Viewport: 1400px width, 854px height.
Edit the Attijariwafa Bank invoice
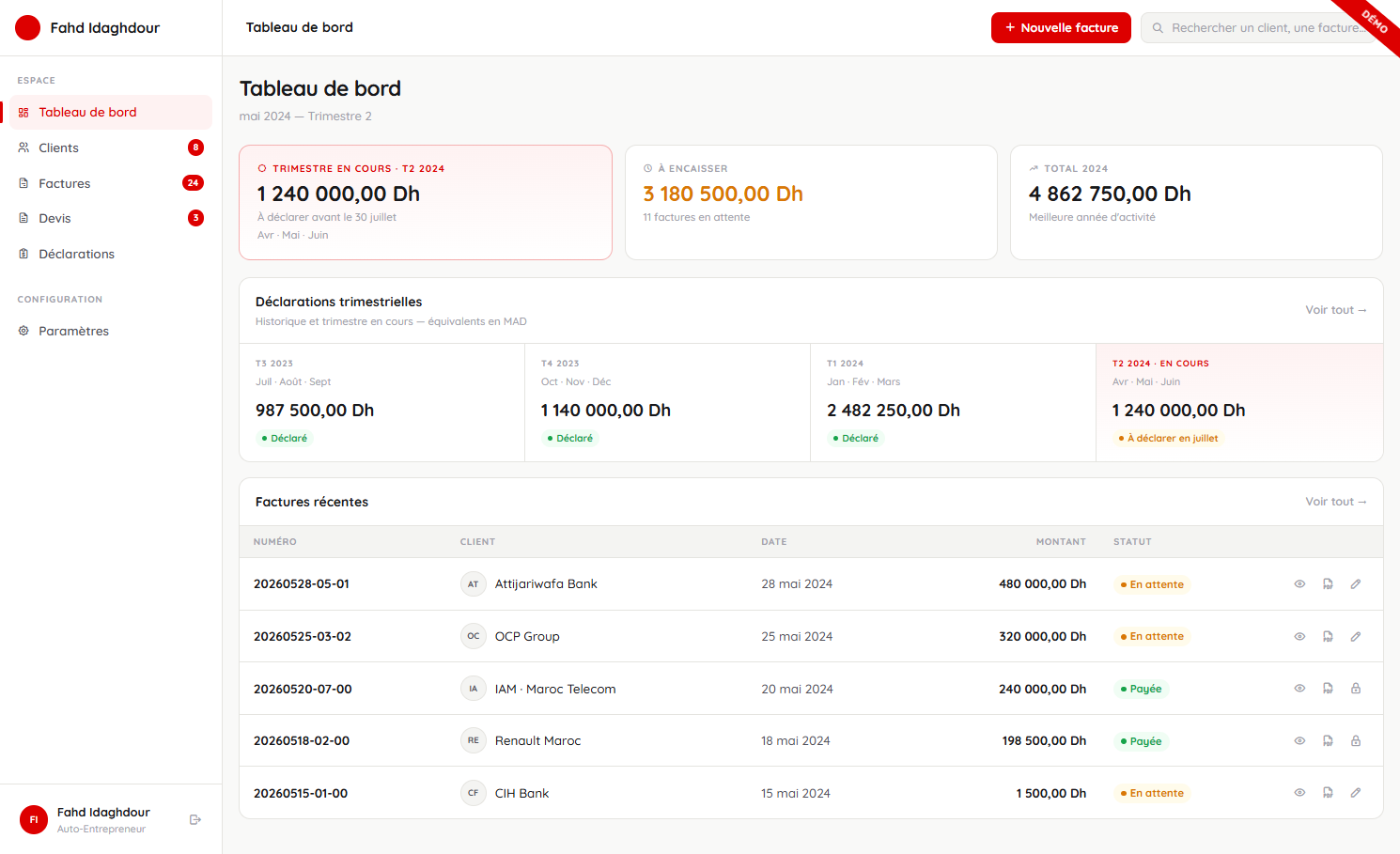tap(1356, 584)
